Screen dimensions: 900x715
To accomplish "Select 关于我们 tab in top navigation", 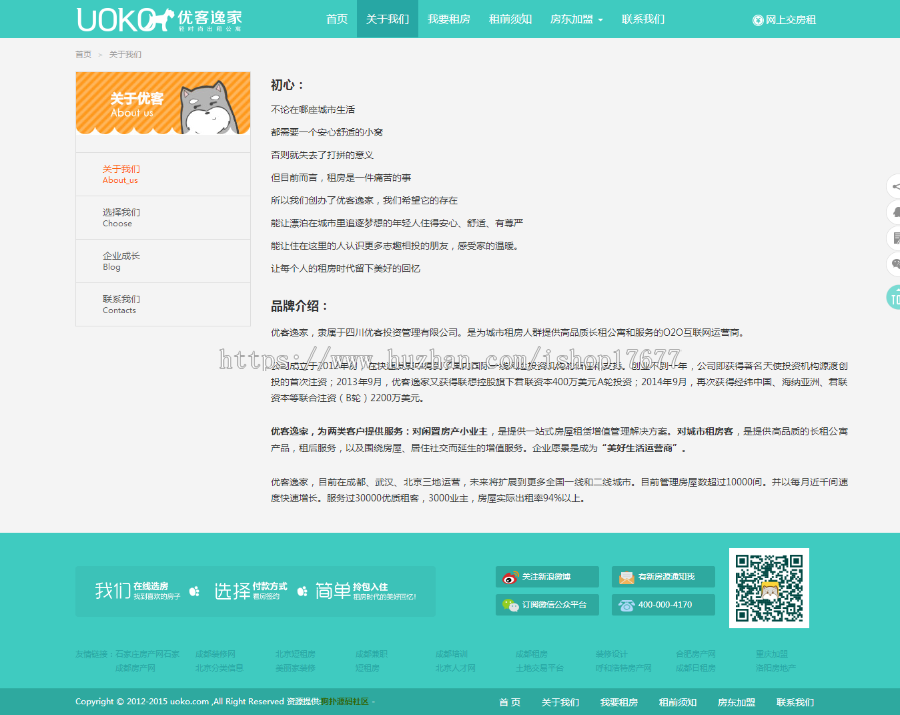I will point(387,19).
